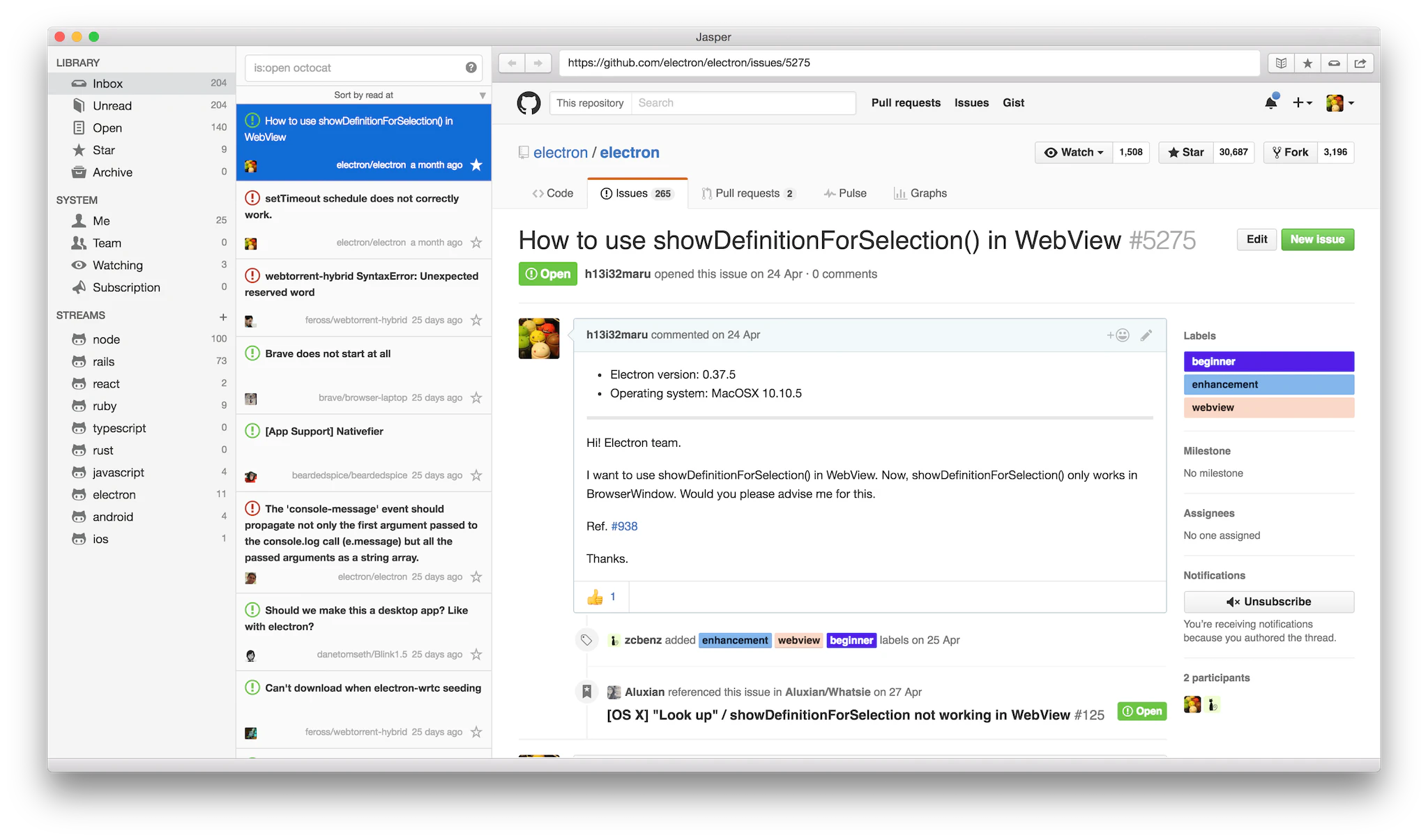Screen dimensions: 1428x840
Task: Click the GitHub octocat logo
Action: (529, 103)
